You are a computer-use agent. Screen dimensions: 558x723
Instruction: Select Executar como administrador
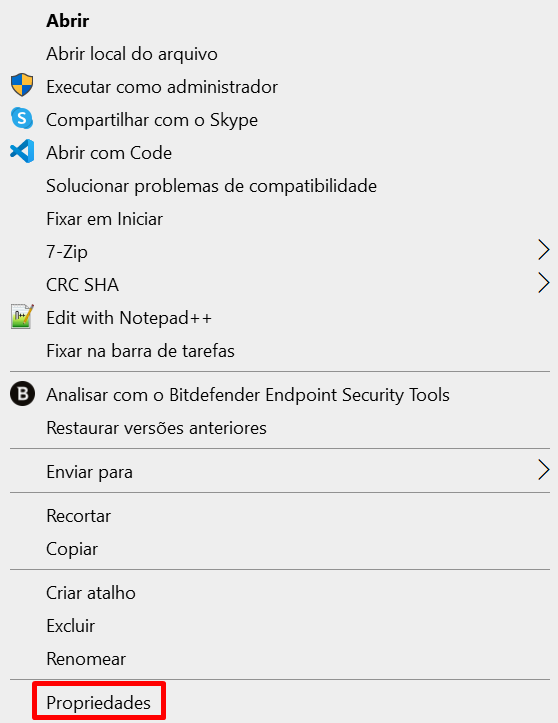coord(162,87)
